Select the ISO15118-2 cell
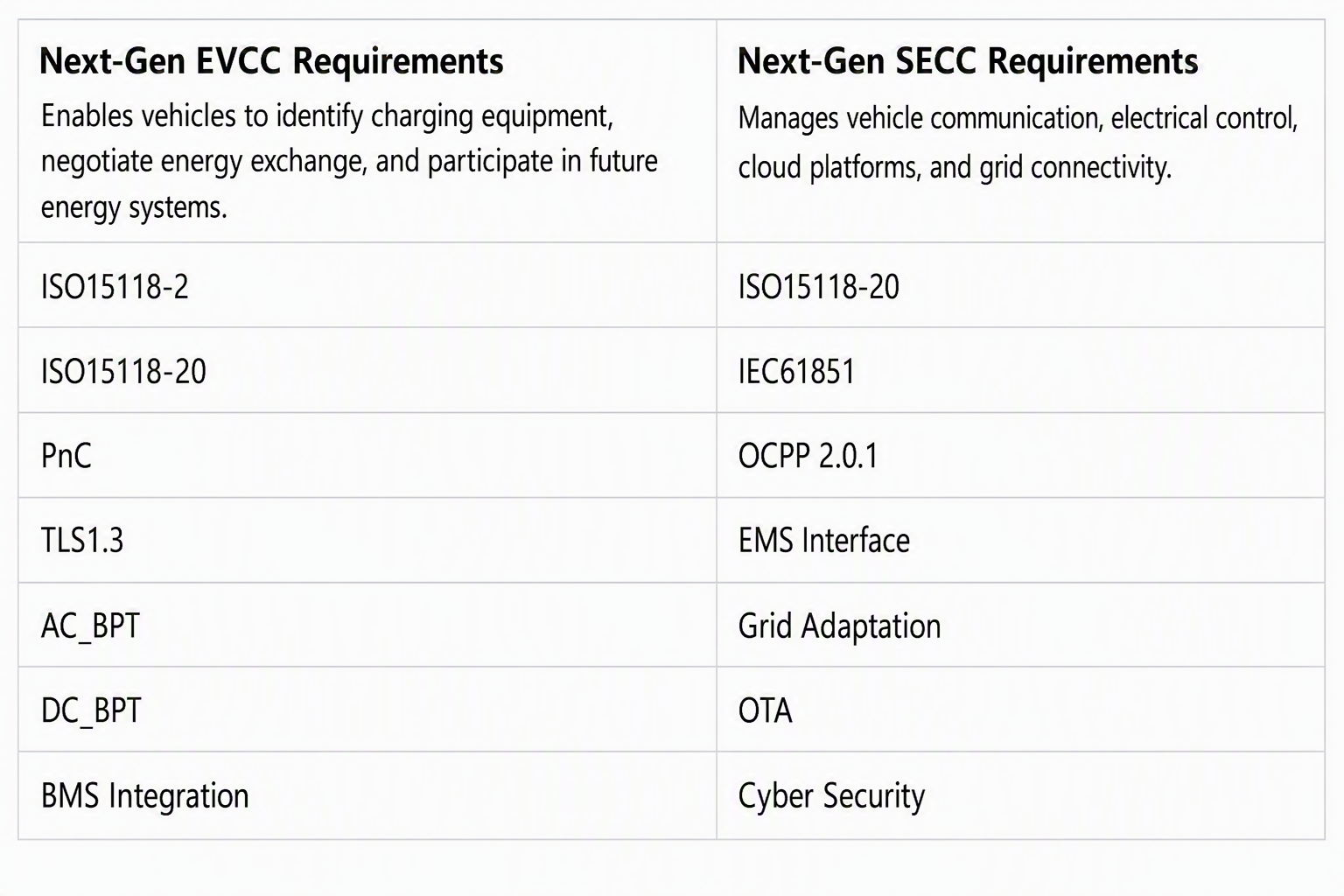Viewport: 1344px width, 896px height. point(367,286)
